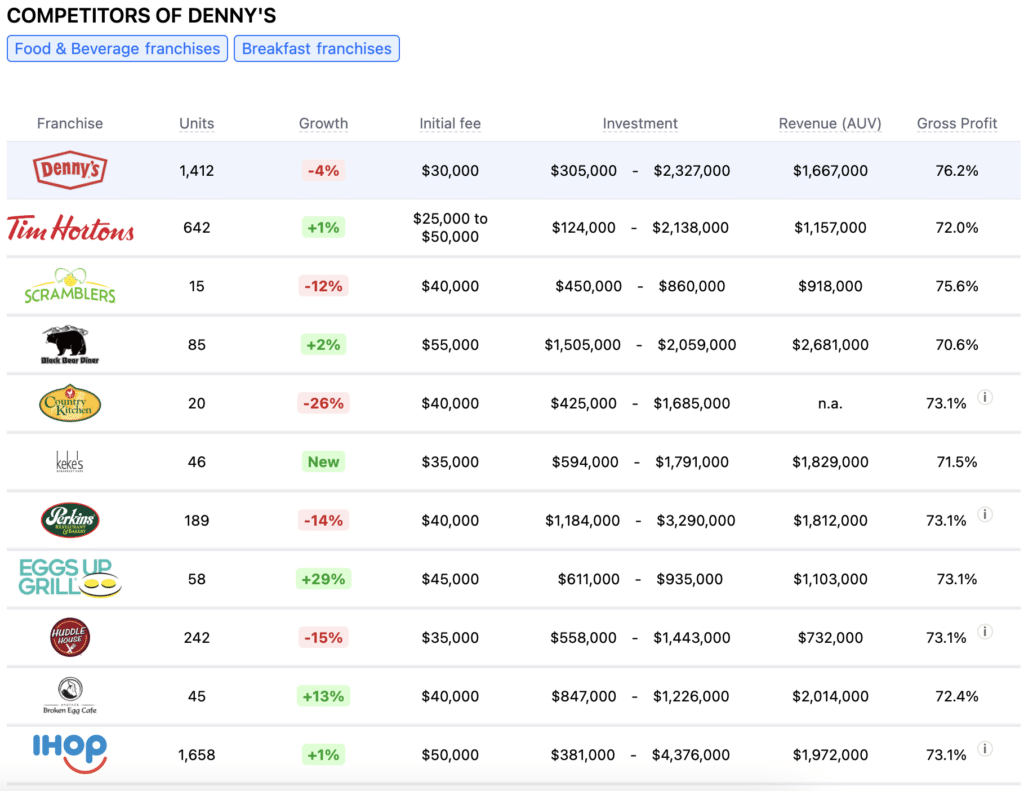Click the Black Bear Diner logo
This screenshot has width=1024, height=791.
[x=70, y=344]
